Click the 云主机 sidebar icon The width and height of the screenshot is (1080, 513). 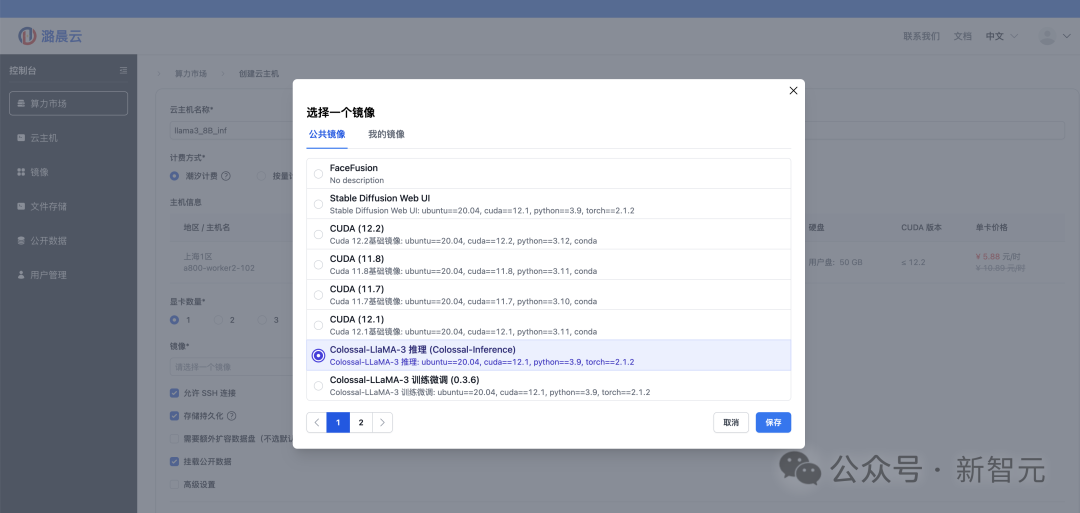coord(21,138)
